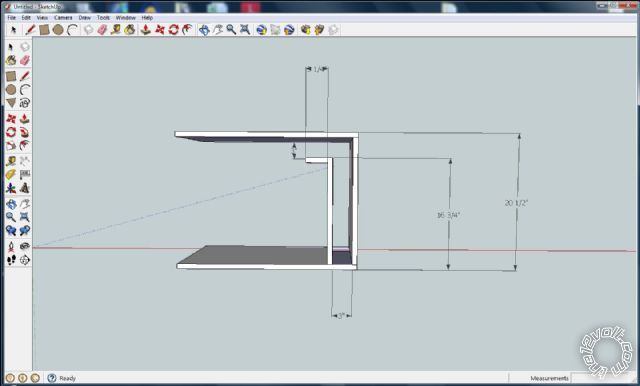Viewport: 640px width, 386px height.
Task: Select the Section Plane tool
Action: pyautogui.click(x=25, y=260)
